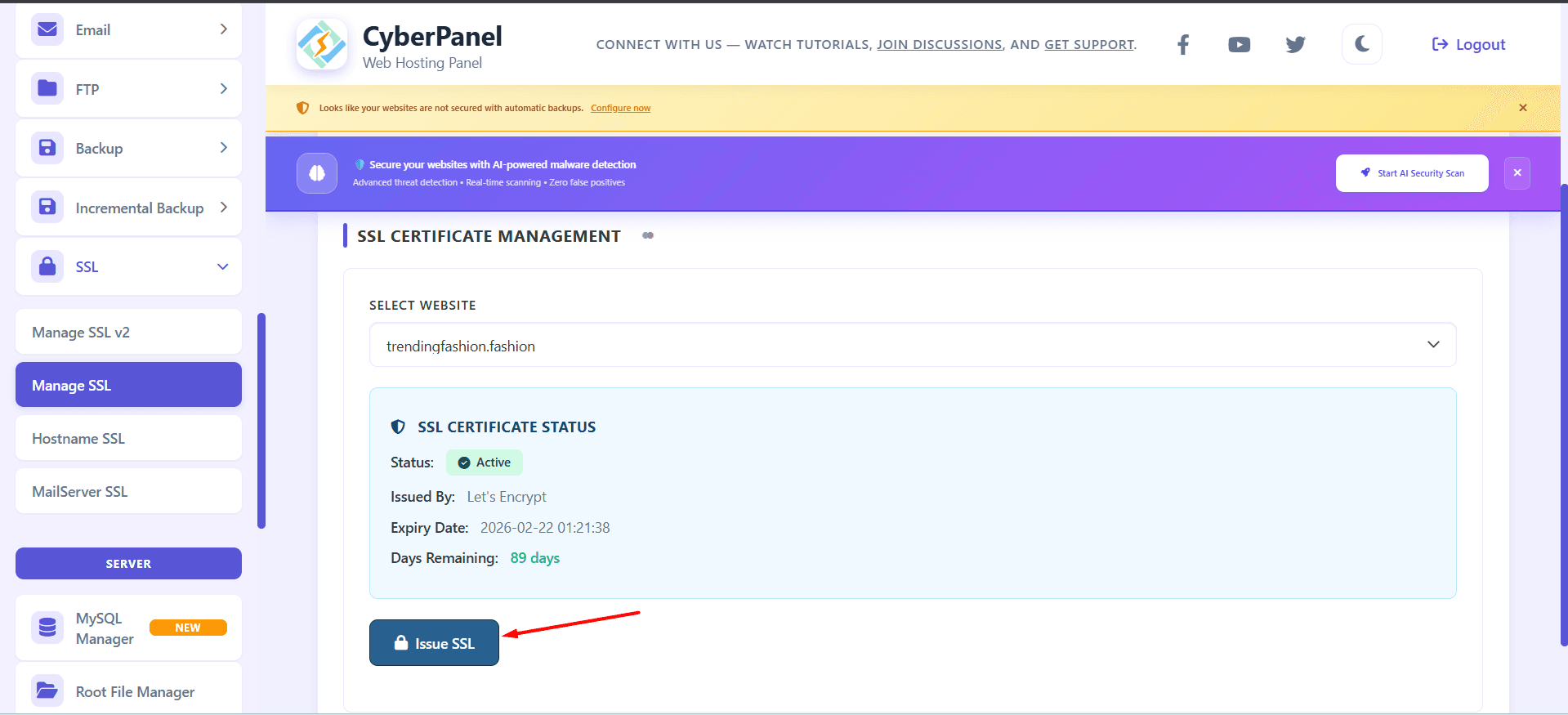Collapse the SSL sidebar menu
This screenshot has width=1568, height=715.
click(222, 267)
